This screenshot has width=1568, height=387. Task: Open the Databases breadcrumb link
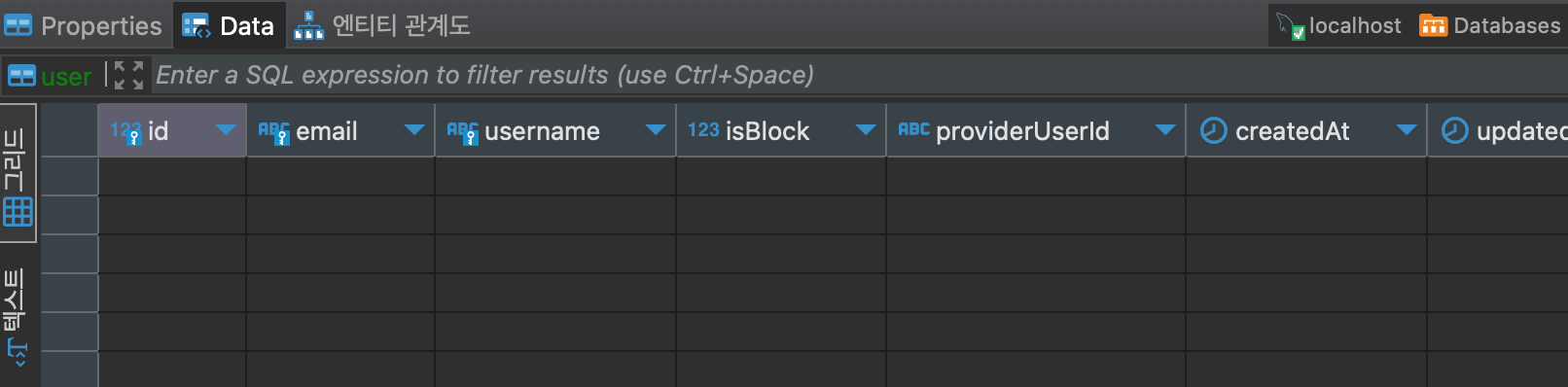1489,26
